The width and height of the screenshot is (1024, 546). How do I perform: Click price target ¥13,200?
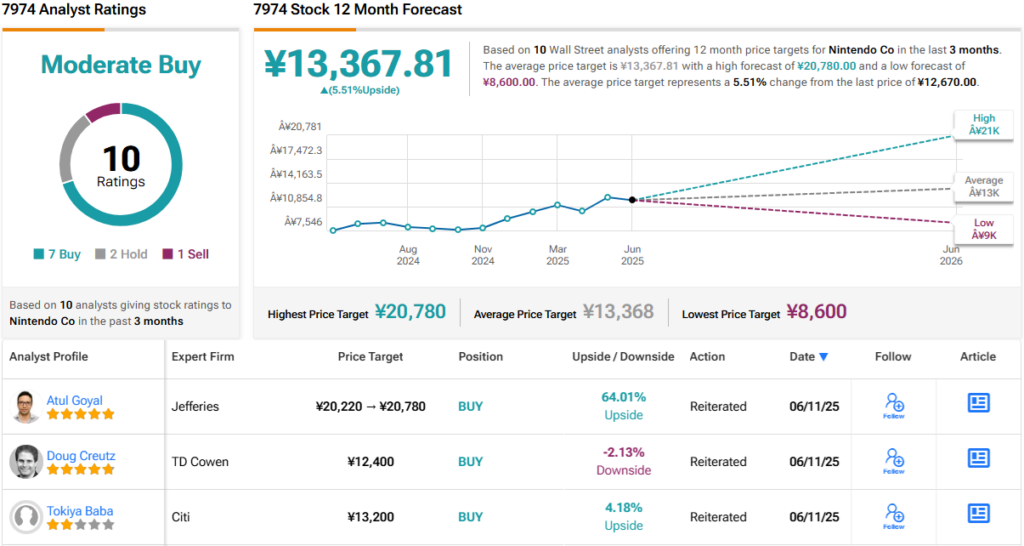(370, 517)
